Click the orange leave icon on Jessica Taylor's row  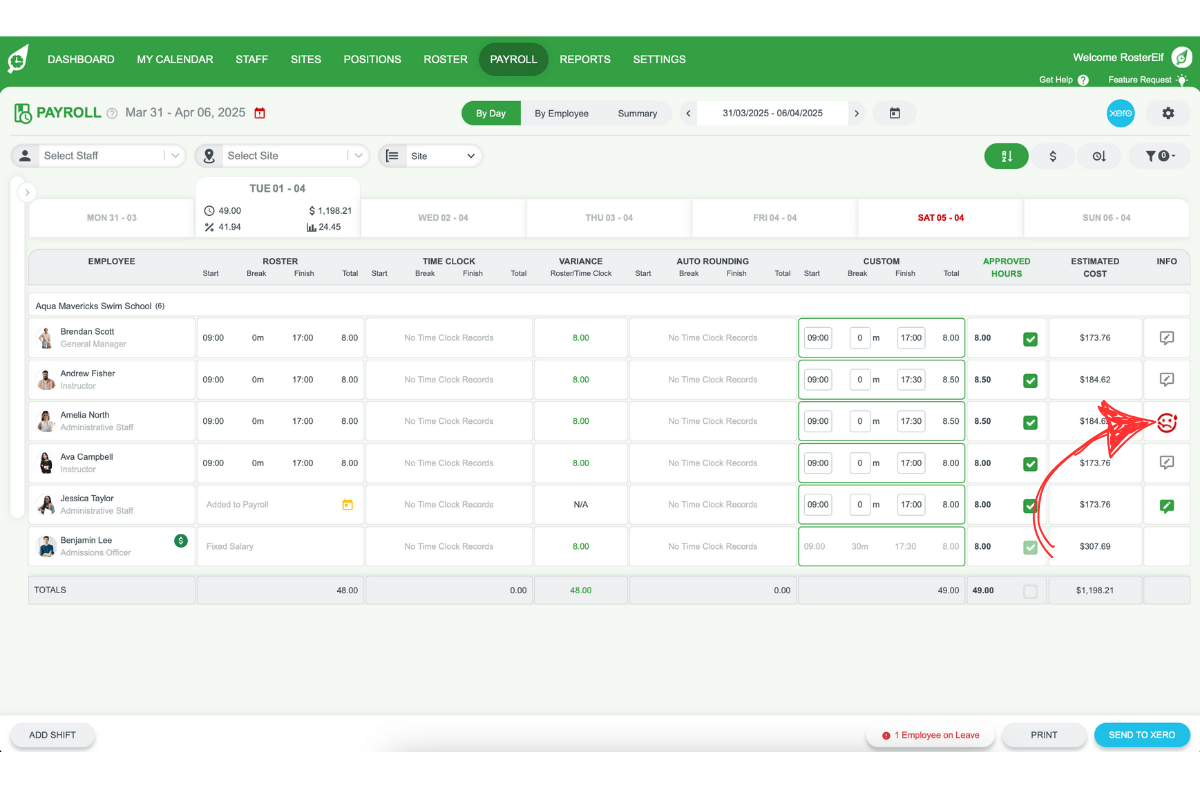(347, 505)
